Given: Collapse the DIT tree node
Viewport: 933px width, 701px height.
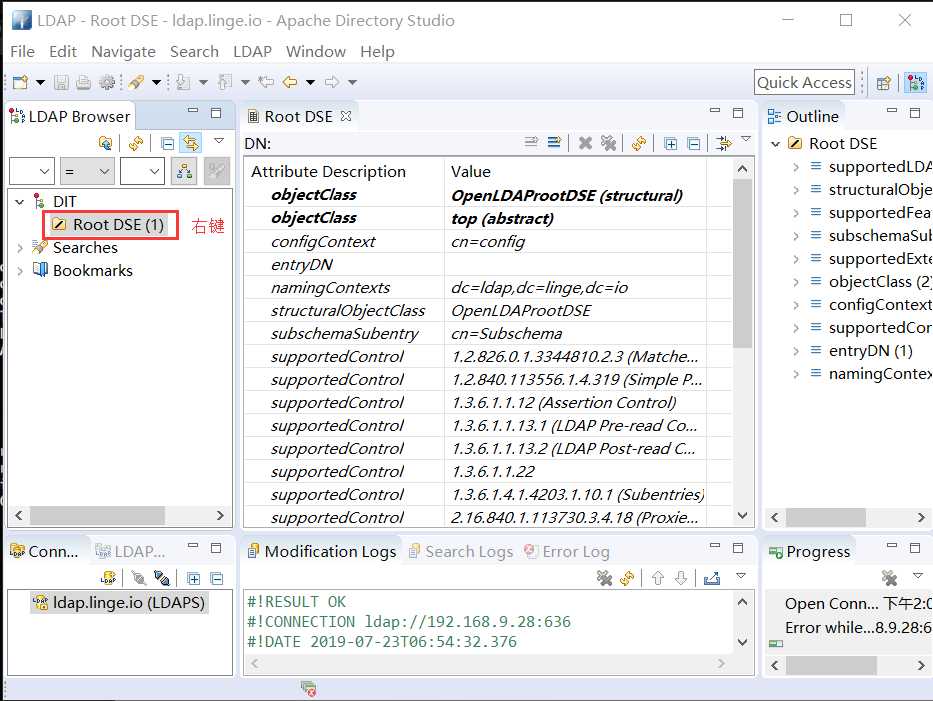Looking at the screenshot, I should (20, 202).
